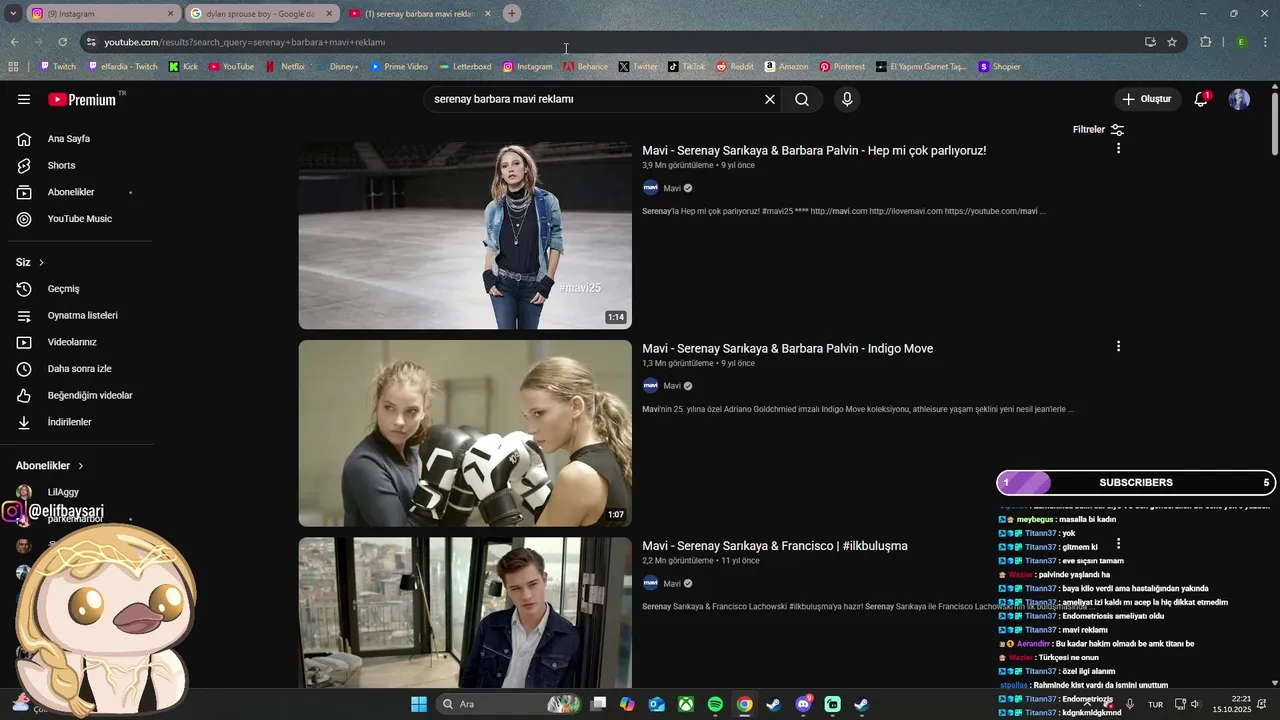1280x720 pixels.
Task: Open the YouTube guide hamburger menu
Action: click(24, 99)
